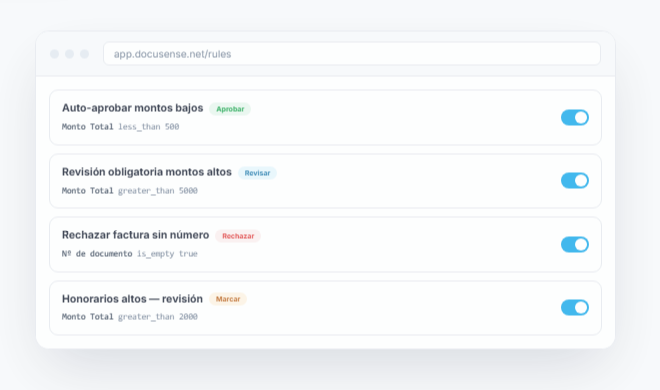The image size is (660, 390).
Task: Click condition Nº de documento is_empty true
Action: 130,254
